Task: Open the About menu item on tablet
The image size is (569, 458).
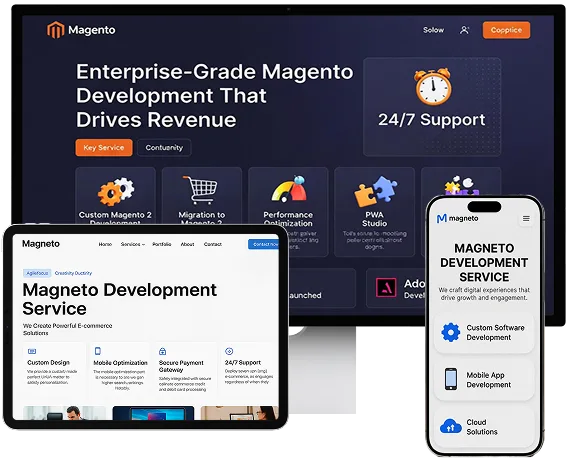Action: (x=187, y=244)
